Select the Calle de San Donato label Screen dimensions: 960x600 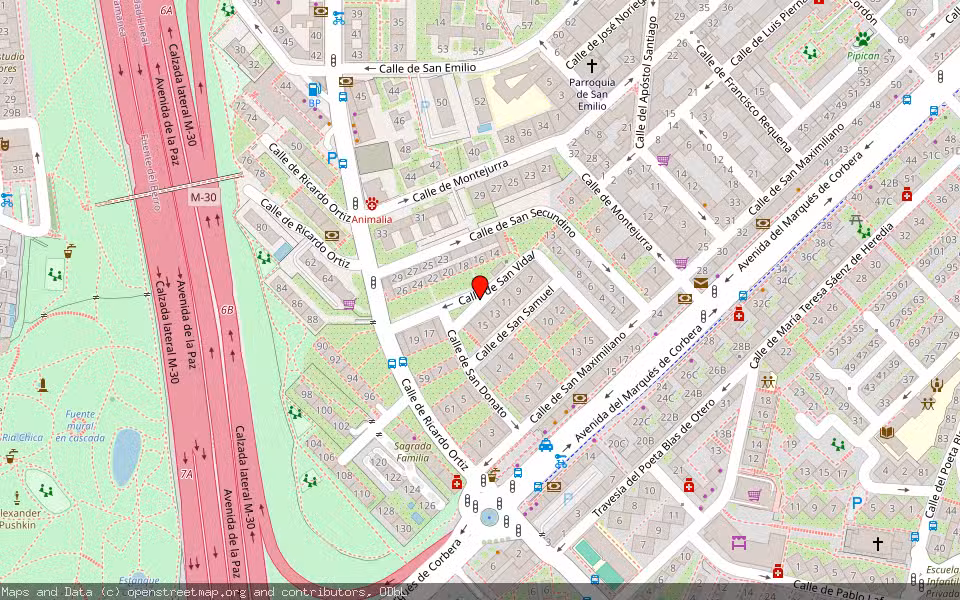[476, 373]
